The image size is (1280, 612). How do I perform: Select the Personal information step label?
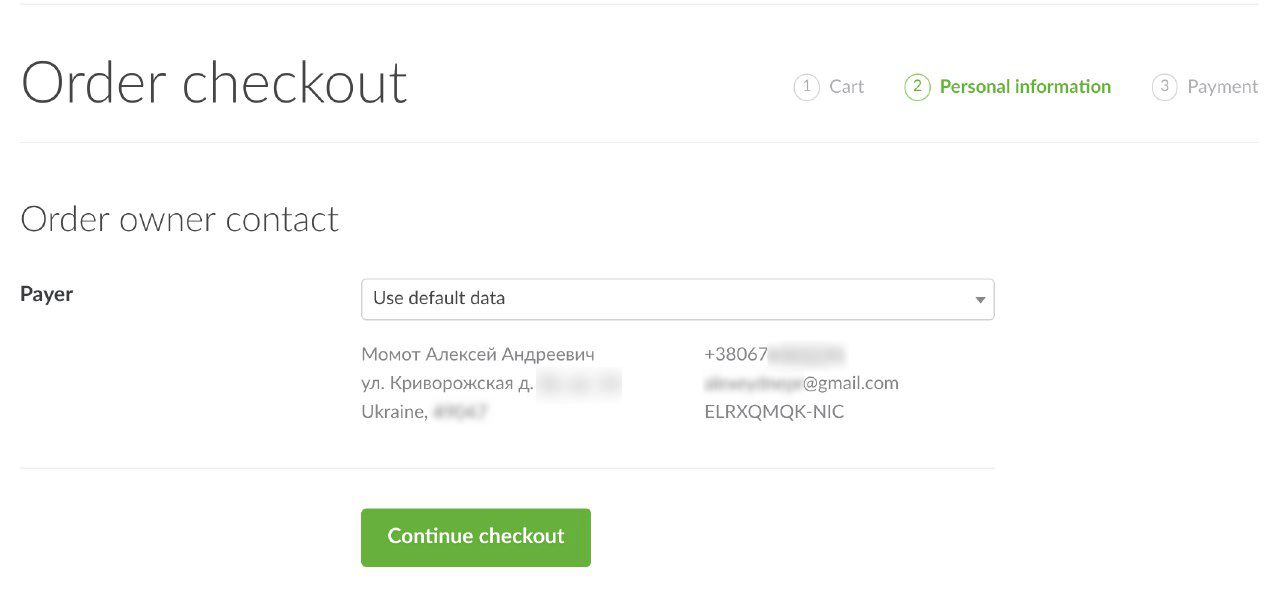1025,87
